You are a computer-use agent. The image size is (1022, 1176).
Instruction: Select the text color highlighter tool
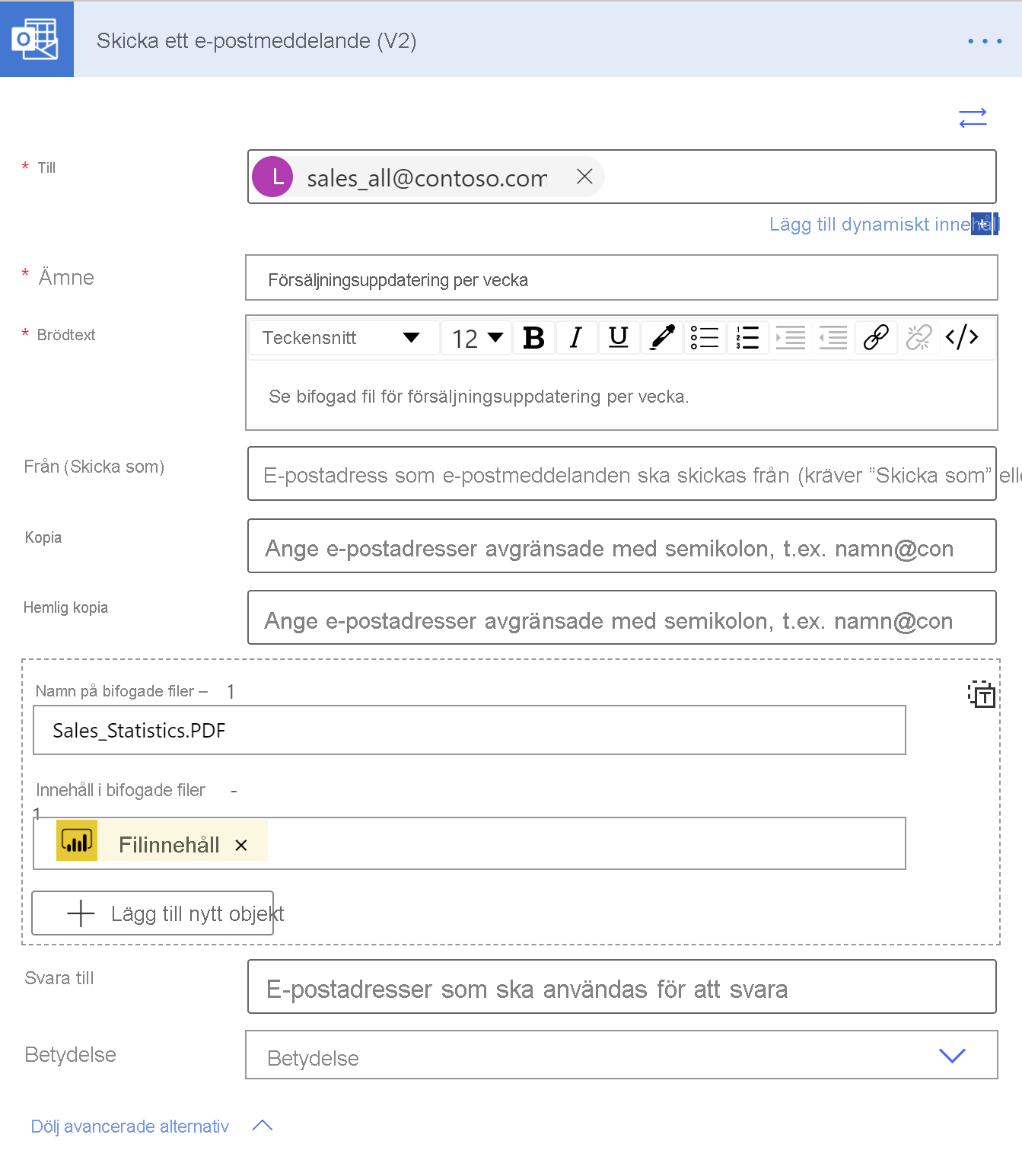[662, 337]
